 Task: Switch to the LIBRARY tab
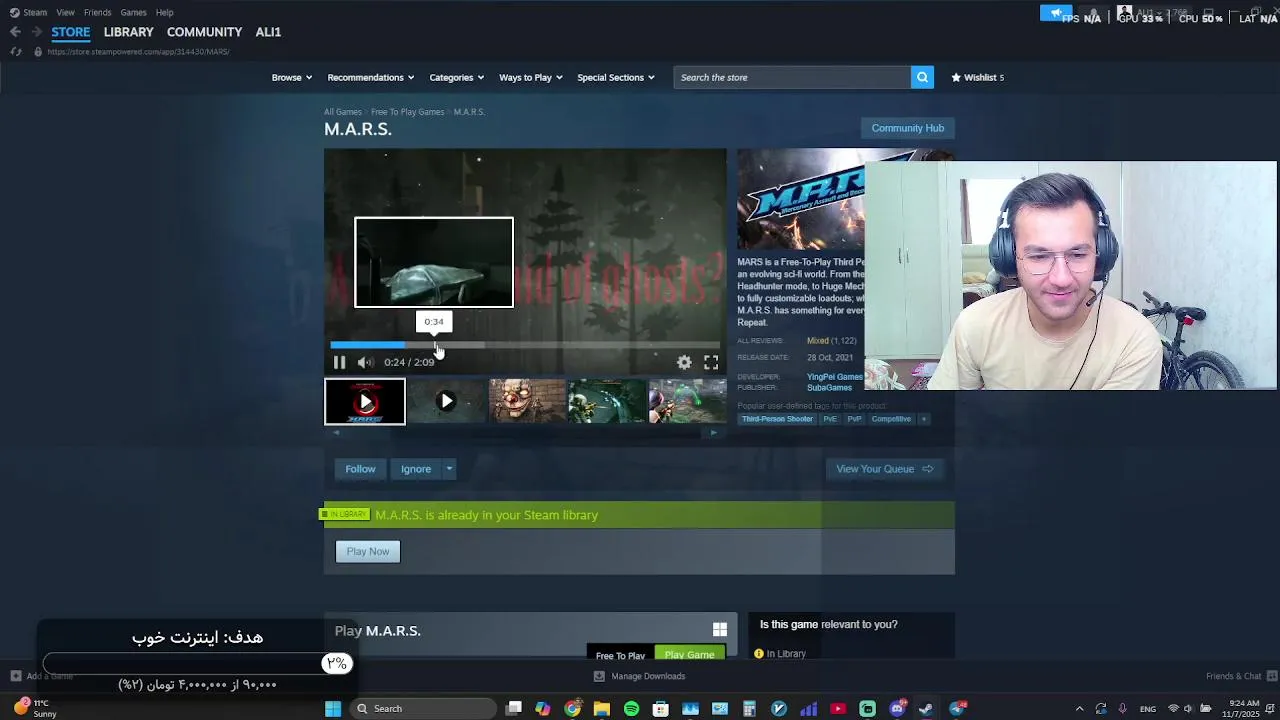tap(128, 32)
